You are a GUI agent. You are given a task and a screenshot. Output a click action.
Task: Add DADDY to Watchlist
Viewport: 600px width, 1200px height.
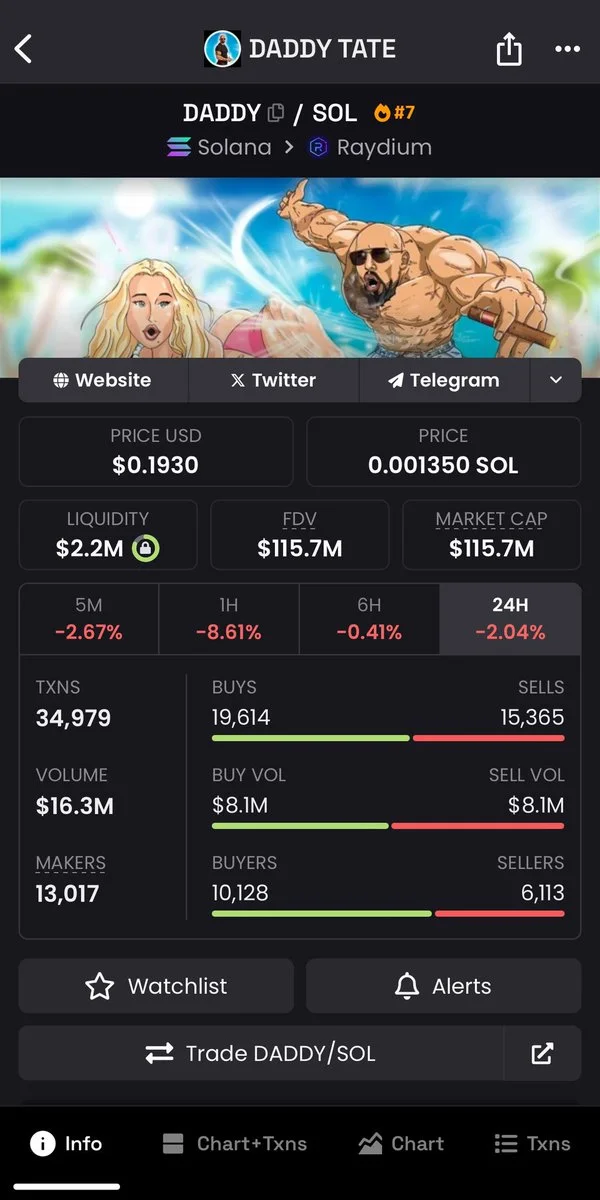tap(156, 986)
